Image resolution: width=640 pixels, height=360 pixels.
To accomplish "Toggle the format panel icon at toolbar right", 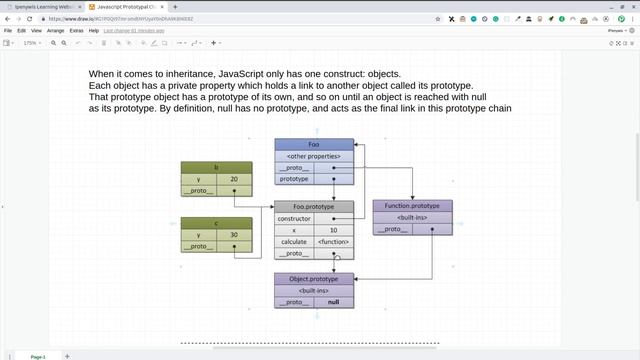I will (625, 43).
